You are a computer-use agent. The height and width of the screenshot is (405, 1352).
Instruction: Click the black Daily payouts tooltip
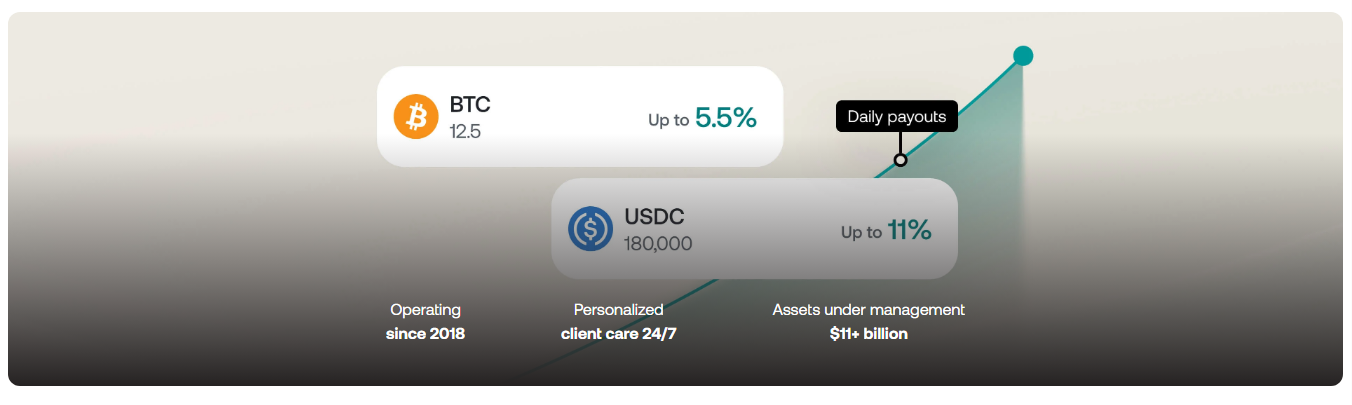coord(896,117)
